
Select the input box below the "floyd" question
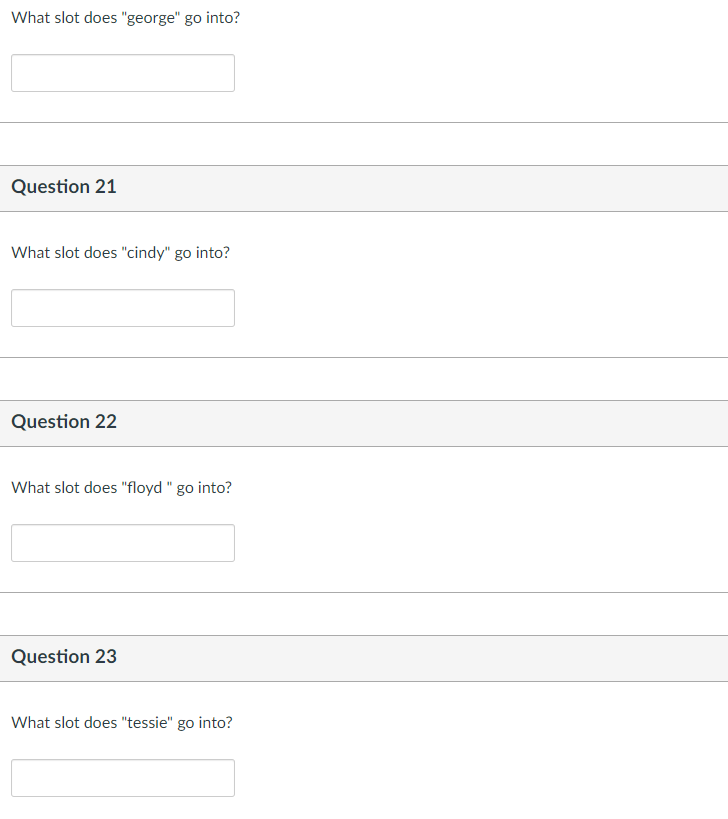pyautogui.click(x=123, y=543)
